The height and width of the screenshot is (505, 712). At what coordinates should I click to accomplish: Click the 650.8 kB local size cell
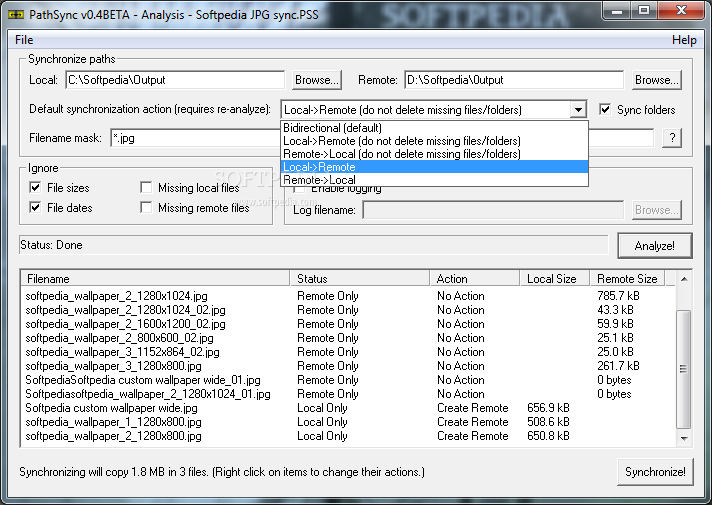[x=548, y=436]
